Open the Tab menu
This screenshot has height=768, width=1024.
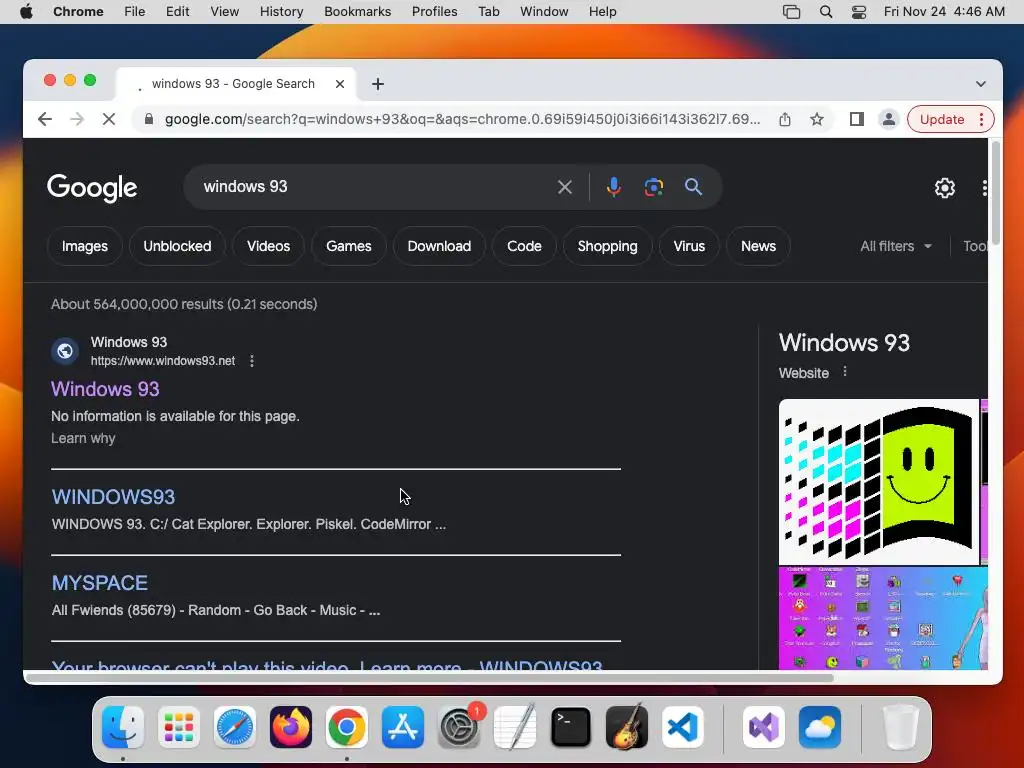pos(488,12)
